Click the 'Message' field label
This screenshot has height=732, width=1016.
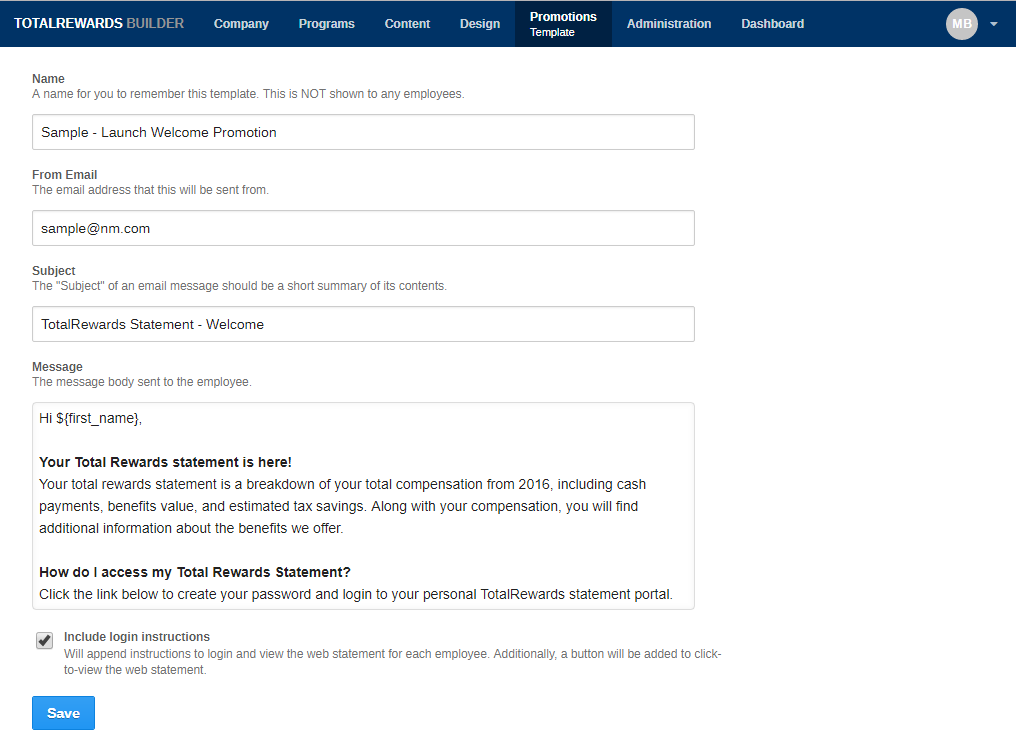[x=57, y=366]
